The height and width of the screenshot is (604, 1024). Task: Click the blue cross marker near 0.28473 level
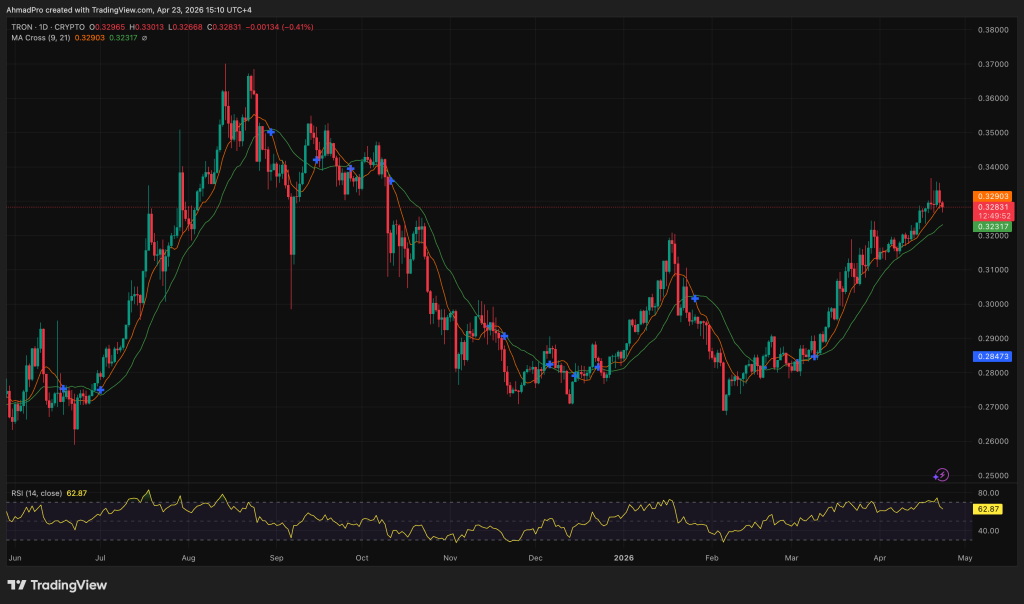(x=815, y=356)
